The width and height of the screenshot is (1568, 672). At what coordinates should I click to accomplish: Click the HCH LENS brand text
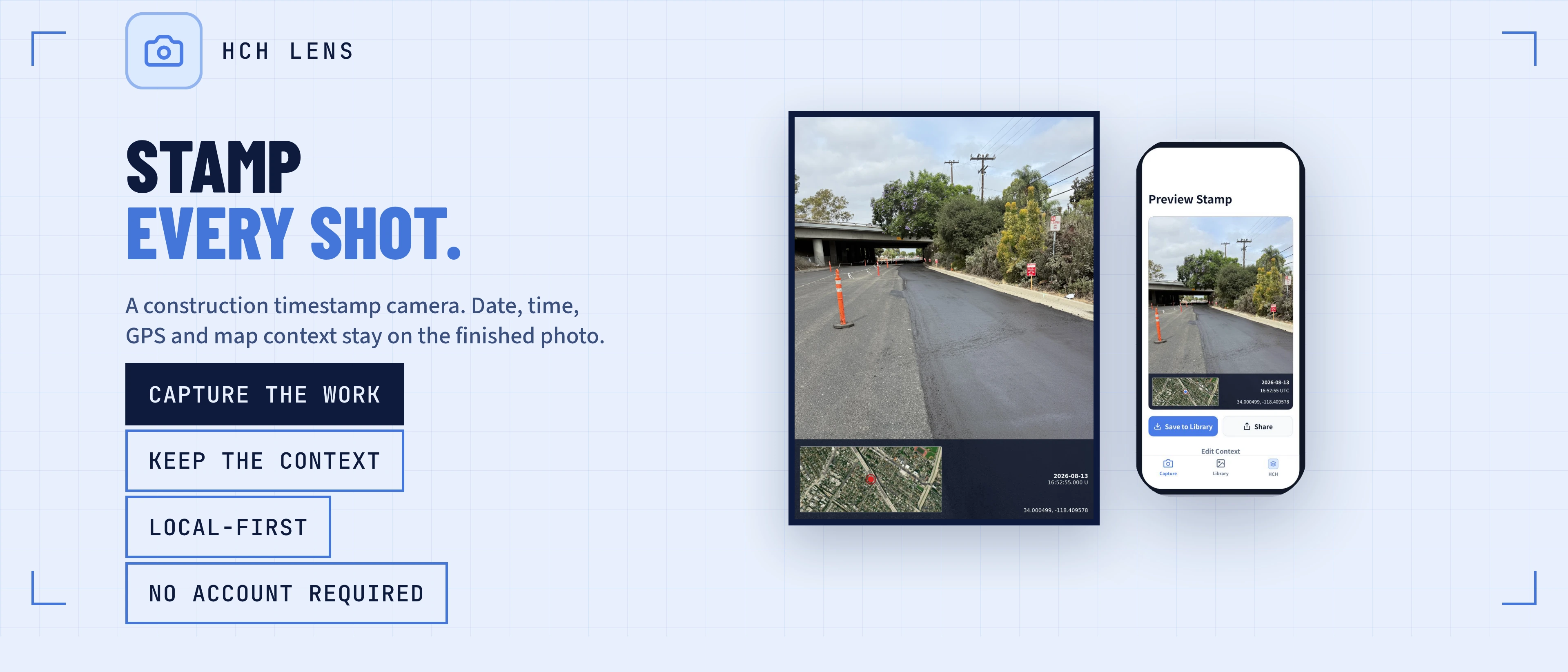click(x=288, y=51)
